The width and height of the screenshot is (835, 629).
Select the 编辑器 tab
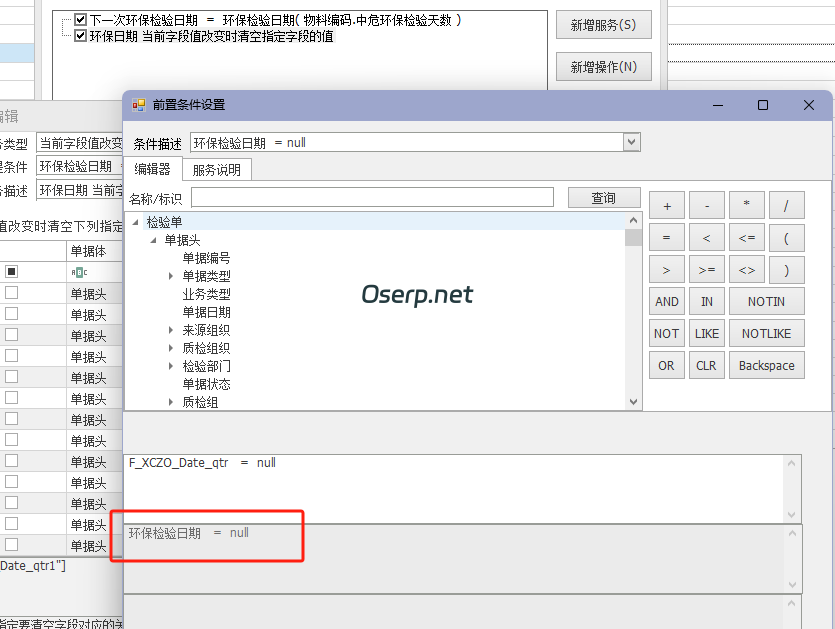coord(151,168)
